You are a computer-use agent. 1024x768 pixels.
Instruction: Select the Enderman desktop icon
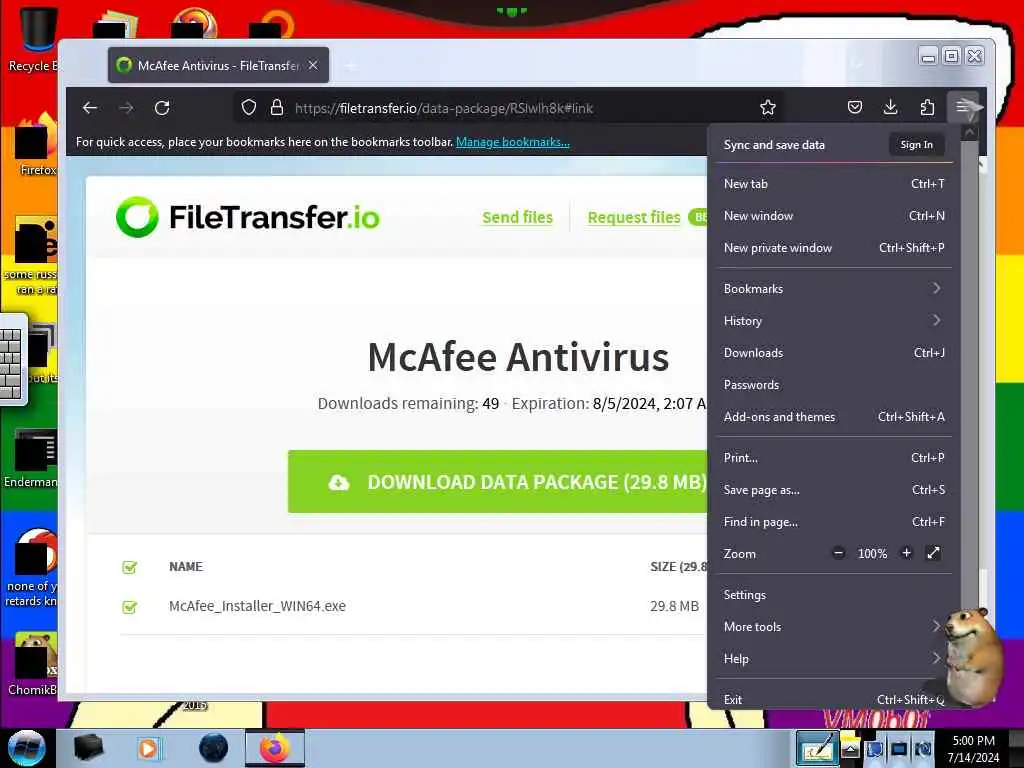33,460
